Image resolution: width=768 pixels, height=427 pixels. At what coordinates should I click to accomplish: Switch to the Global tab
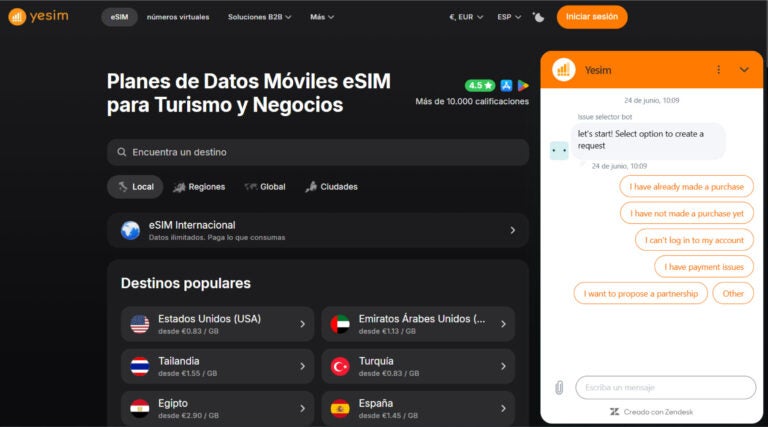(x=265, y=187)
